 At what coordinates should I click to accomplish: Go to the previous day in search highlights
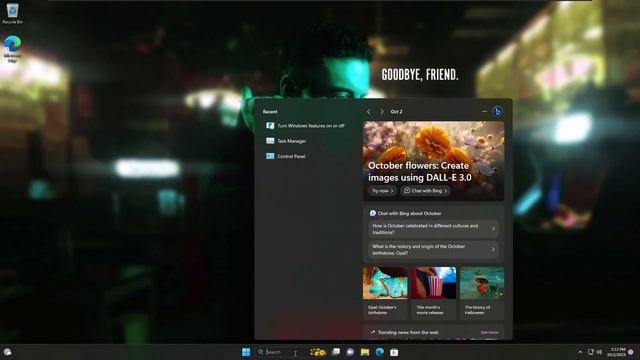click(x=369, y=111)
